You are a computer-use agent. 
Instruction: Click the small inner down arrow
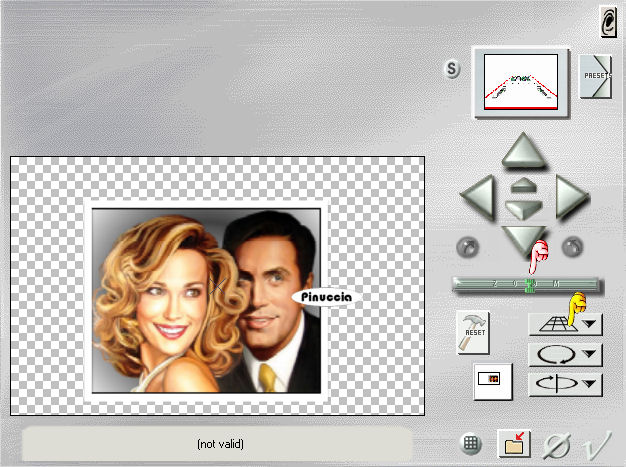(523, 209)
